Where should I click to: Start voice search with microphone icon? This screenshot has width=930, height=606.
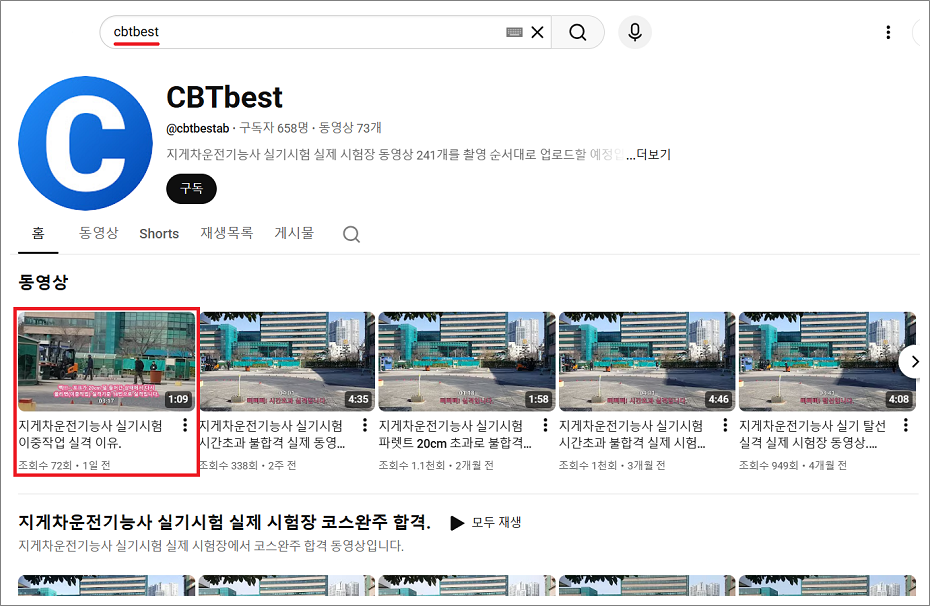[x=635, y=32]
